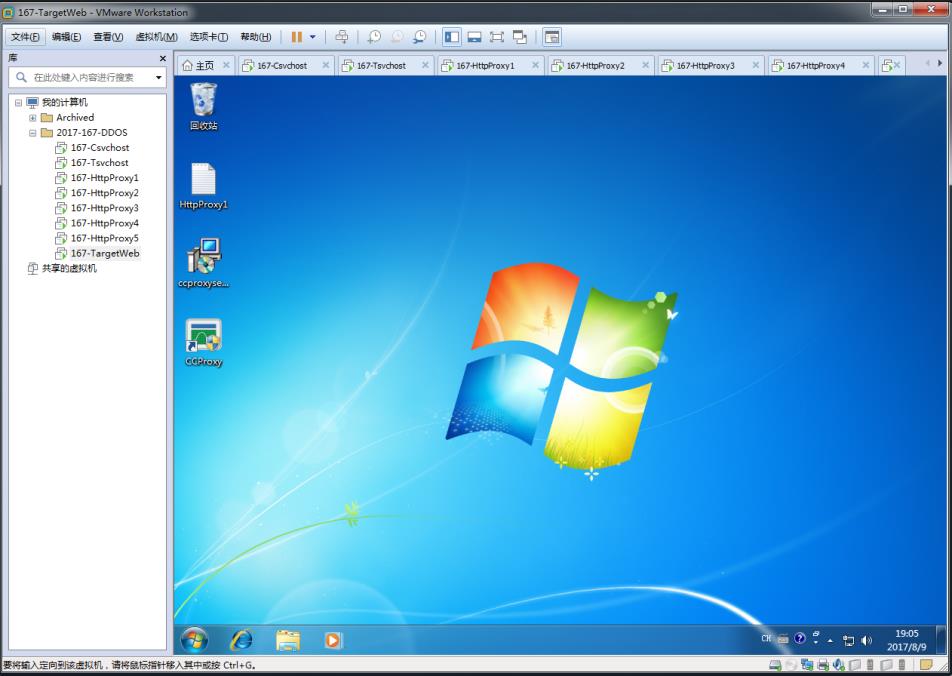Select 167-Csvchost in the library tree
Image resolution: width=952 pixels, height=676 pixels.
click(x=99, y=148)
